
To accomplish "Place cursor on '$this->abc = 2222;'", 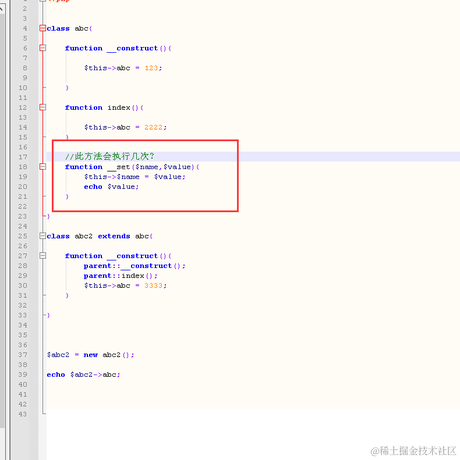I will [x=125, y=127].
